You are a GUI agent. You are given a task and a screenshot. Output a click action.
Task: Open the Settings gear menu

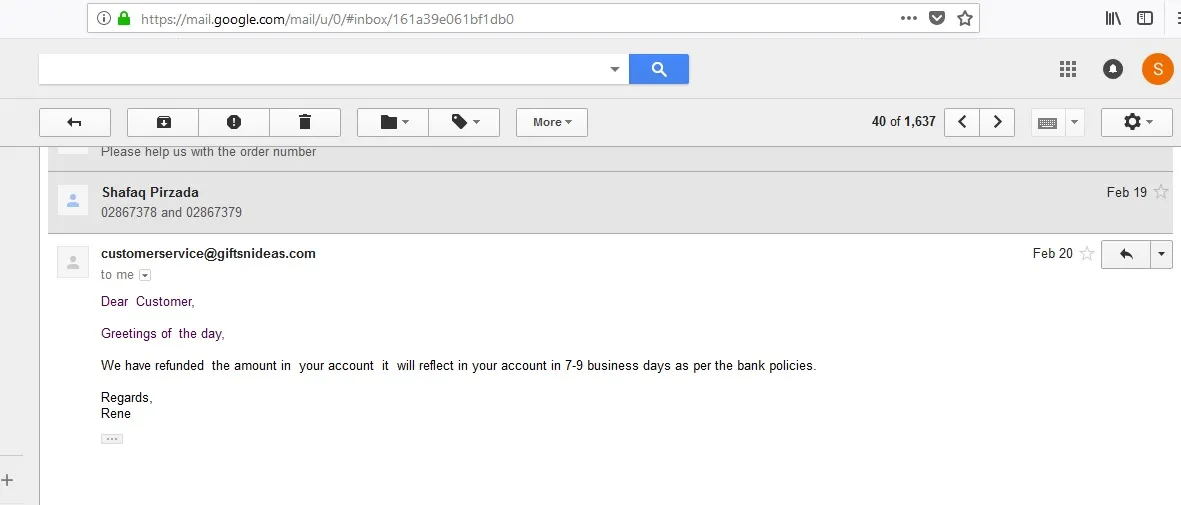(1136, 122)
